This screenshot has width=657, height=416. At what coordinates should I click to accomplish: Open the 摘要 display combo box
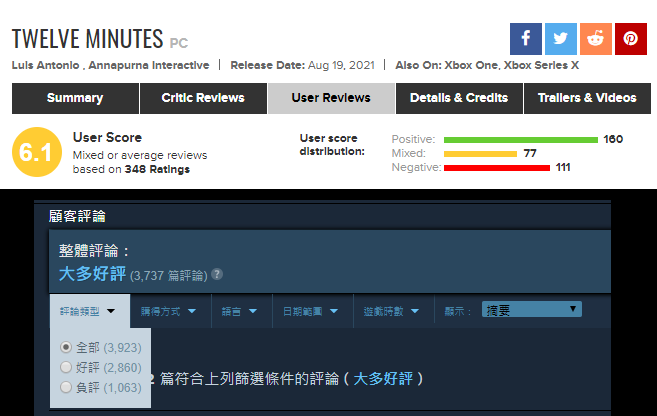pyautogui.click(x=531, y=310)
